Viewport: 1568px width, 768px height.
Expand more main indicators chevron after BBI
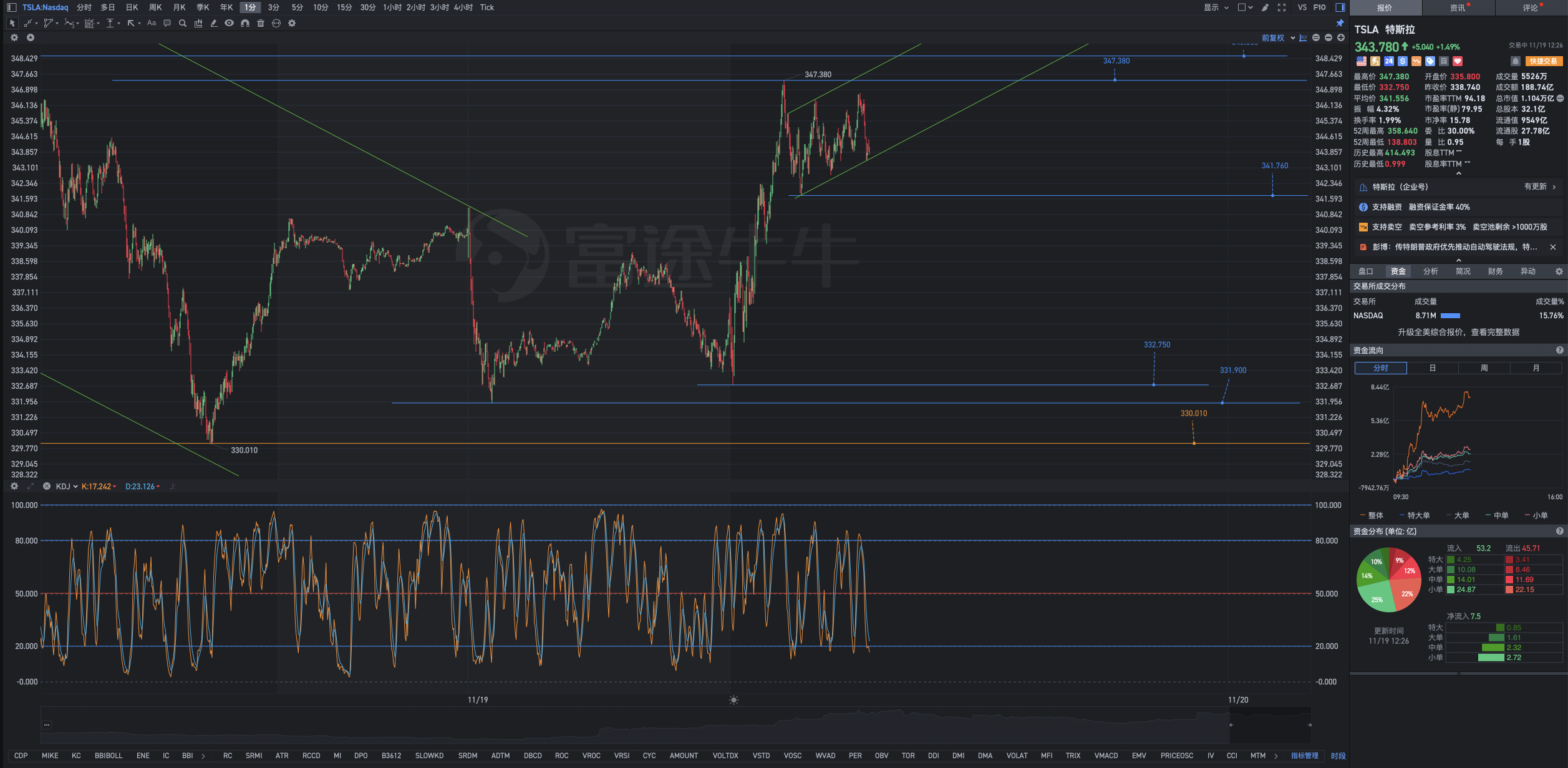point(203,756)
